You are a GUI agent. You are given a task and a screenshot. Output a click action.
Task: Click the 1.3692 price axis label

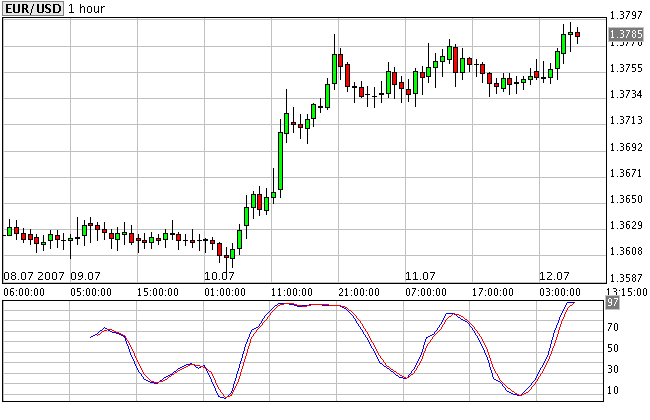(626, 147)
